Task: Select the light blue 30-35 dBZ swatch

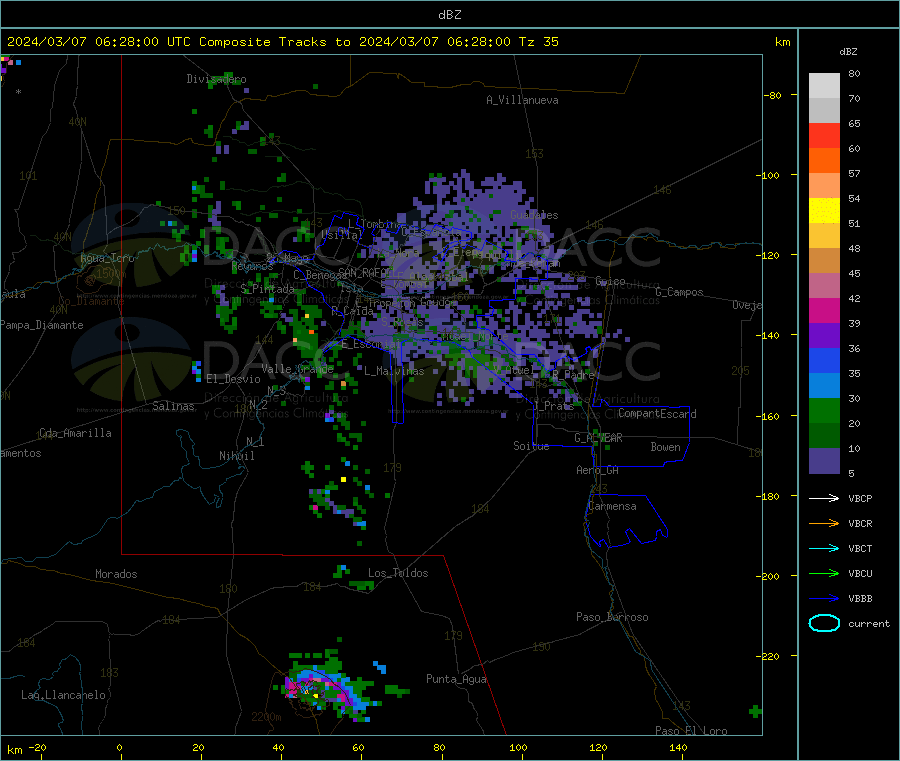Action: pos(824,386)
